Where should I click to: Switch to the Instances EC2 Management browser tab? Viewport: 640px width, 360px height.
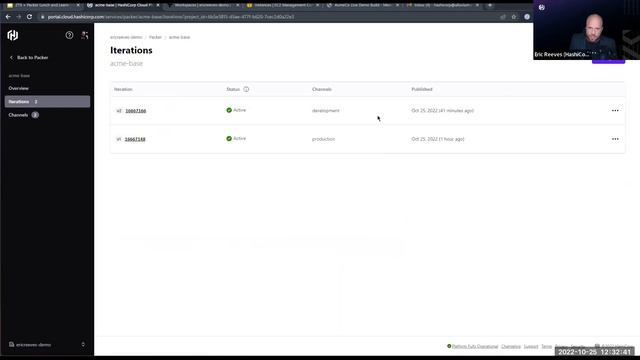pos(283,5)
